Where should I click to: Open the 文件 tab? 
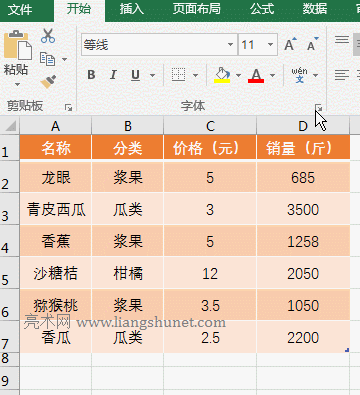click(20, 9)
